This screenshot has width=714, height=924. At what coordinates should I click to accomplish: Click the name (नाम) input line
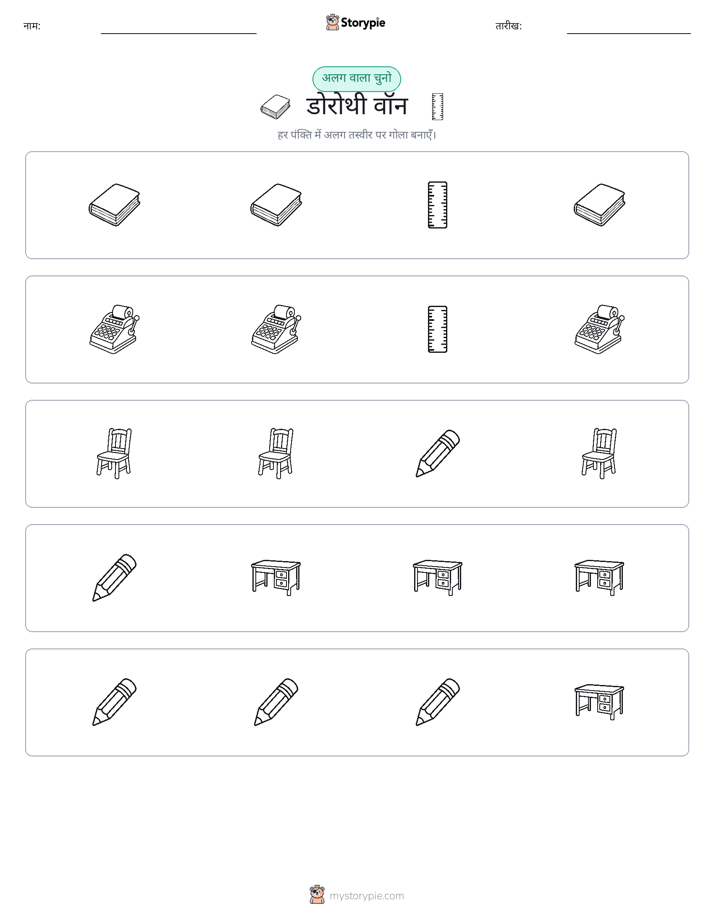click(x=178, y=33)
